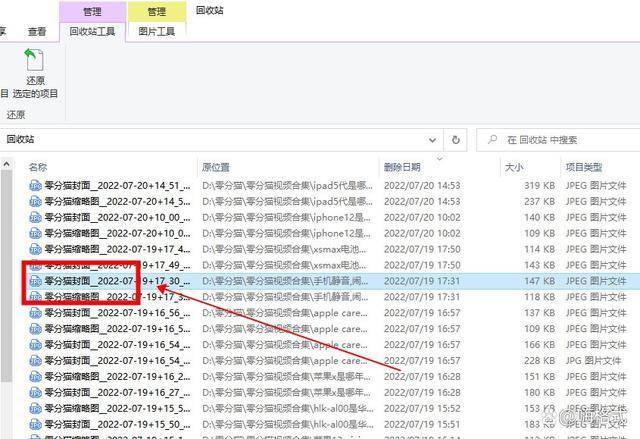The width and height of the screenshot is (640, 439).
Task: Sort by the 原位置 column header
Action: pyautogui.click(x=216, y=167)
